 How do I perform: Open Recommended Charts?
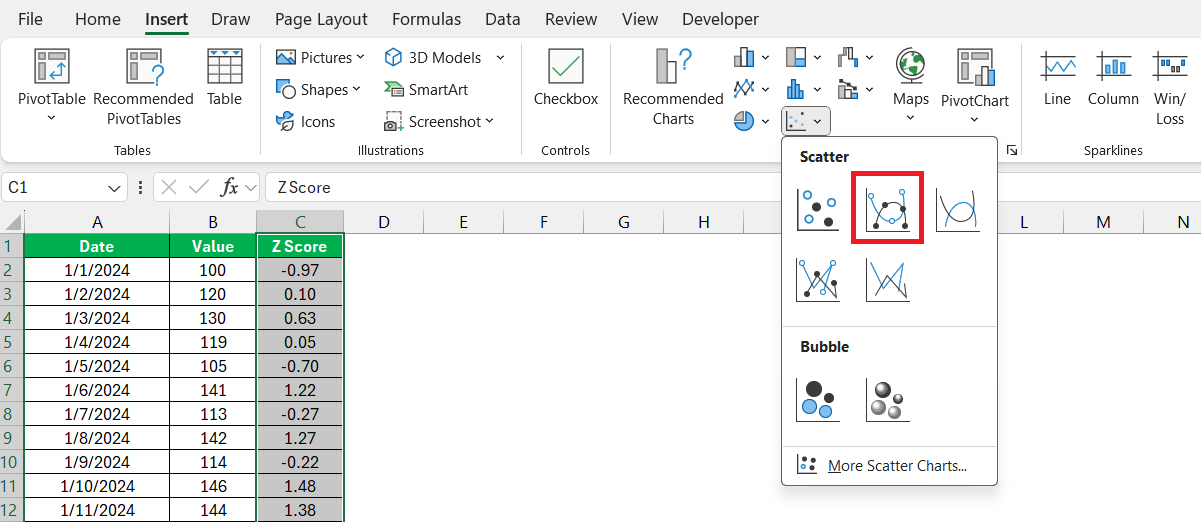coord(673,87)
